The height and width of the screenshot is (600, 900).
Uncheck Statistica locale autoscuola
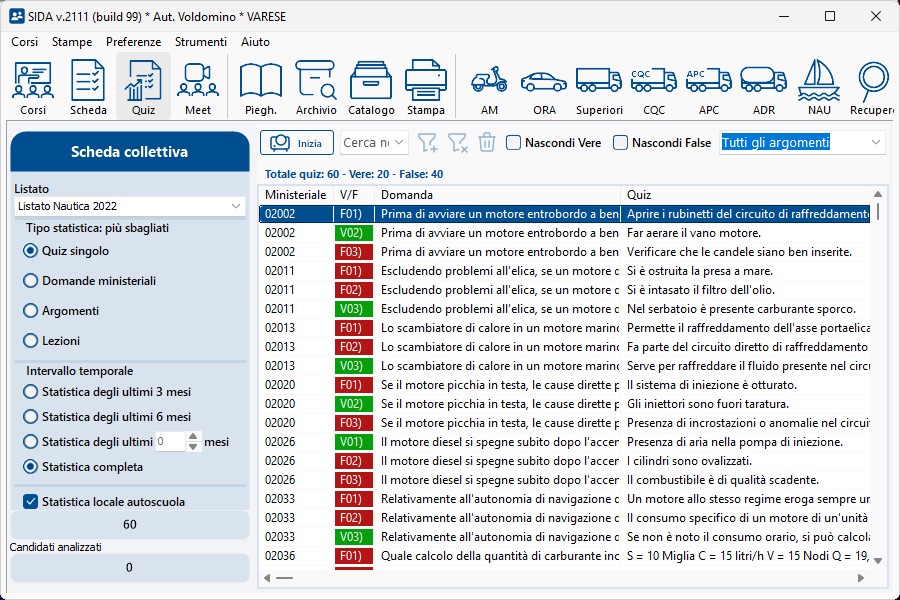coord(30,502)
